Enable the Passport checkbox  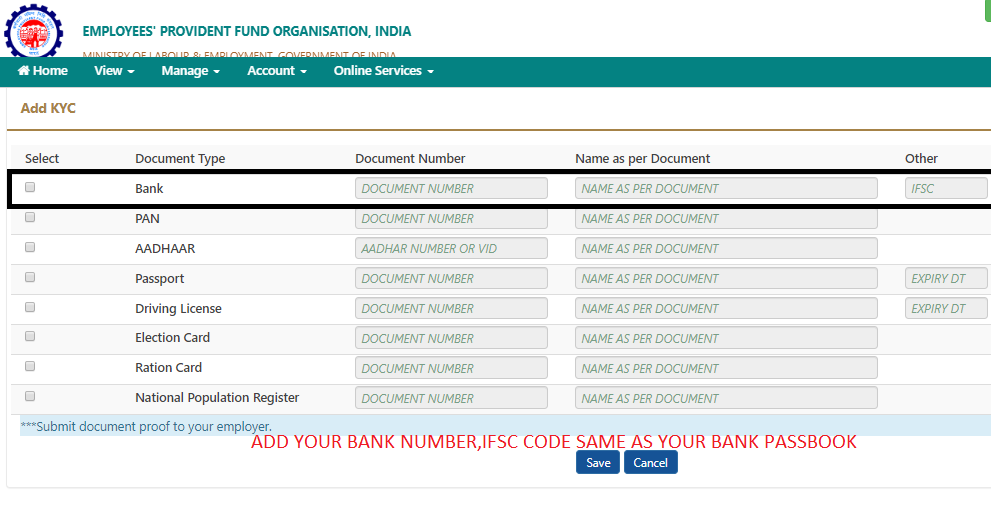(30, 277)
